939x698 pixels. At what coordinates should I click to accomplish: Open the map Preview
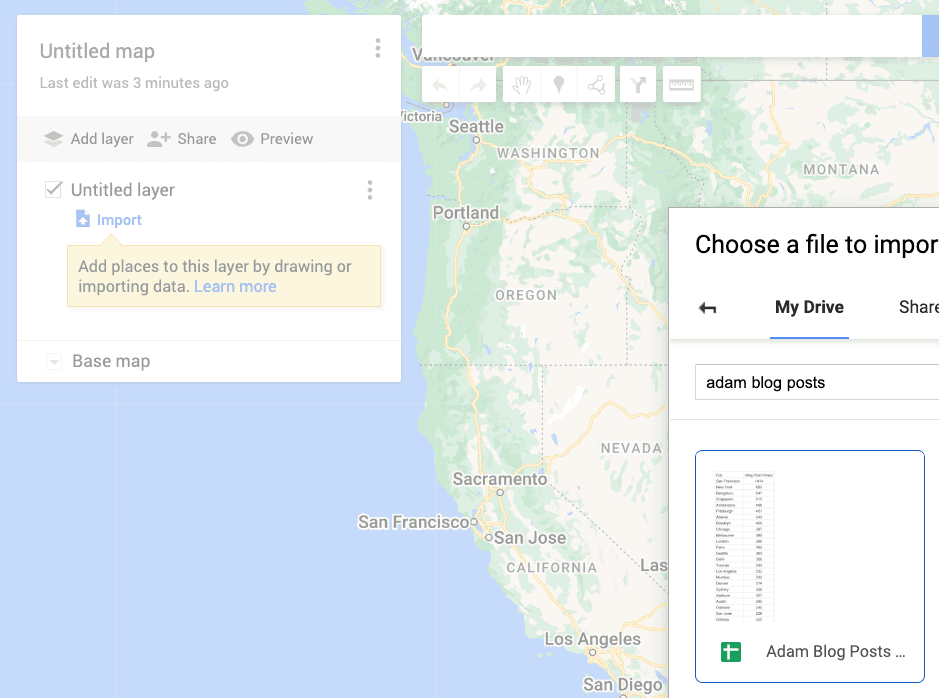272,139
